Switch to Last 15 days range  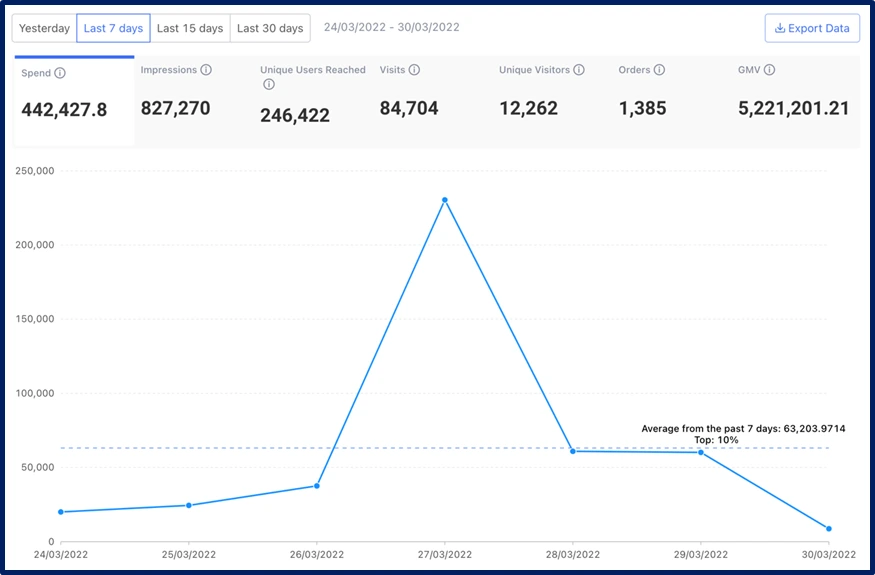[190, 28]
